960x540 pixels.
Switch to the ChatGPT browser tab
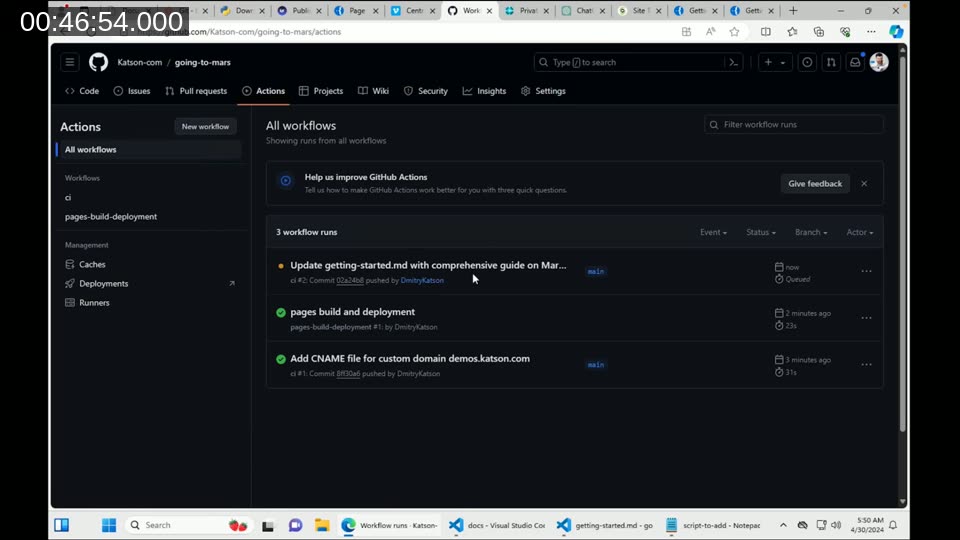583,10
